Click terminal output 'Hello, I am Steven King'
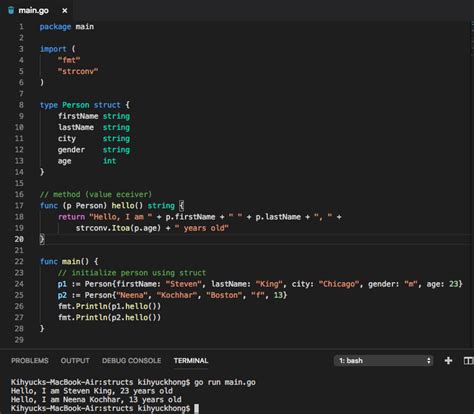The width and height of the screenshot is (474, 414). click(x=61, y=391)
